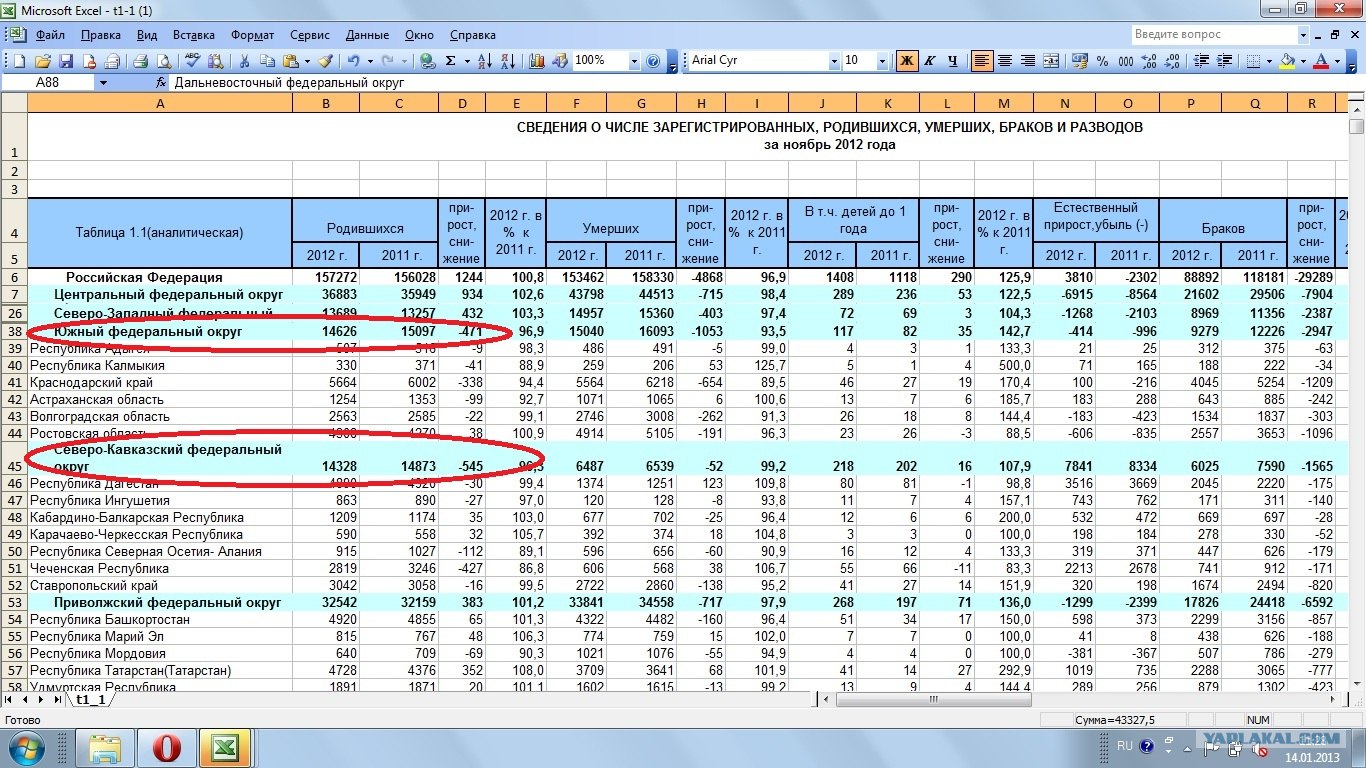Toggle bold formatting (Ж button)
The image size is (1366, 768).
[906, 61]
